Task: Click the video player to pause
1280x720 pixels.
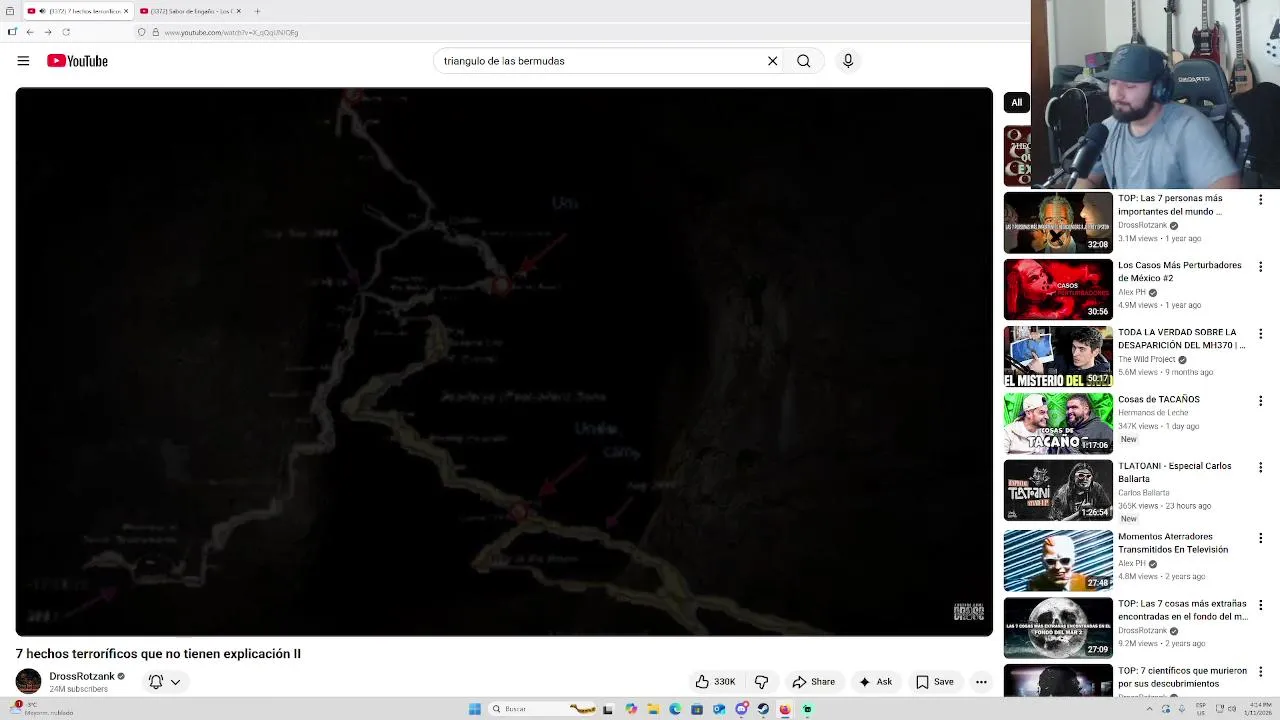Action: pos(504,361)
